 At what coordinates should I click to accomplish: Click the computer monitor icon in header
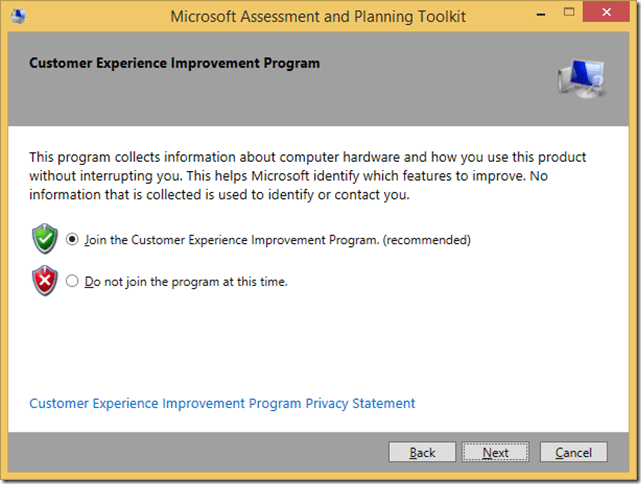click(581, 76)
